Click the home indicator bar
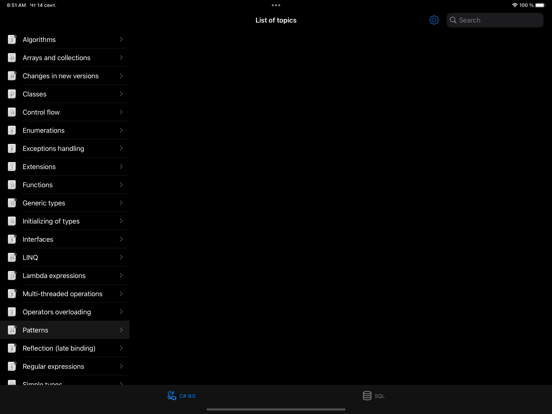Screen dimensions: 552x414 pos(276,409)
